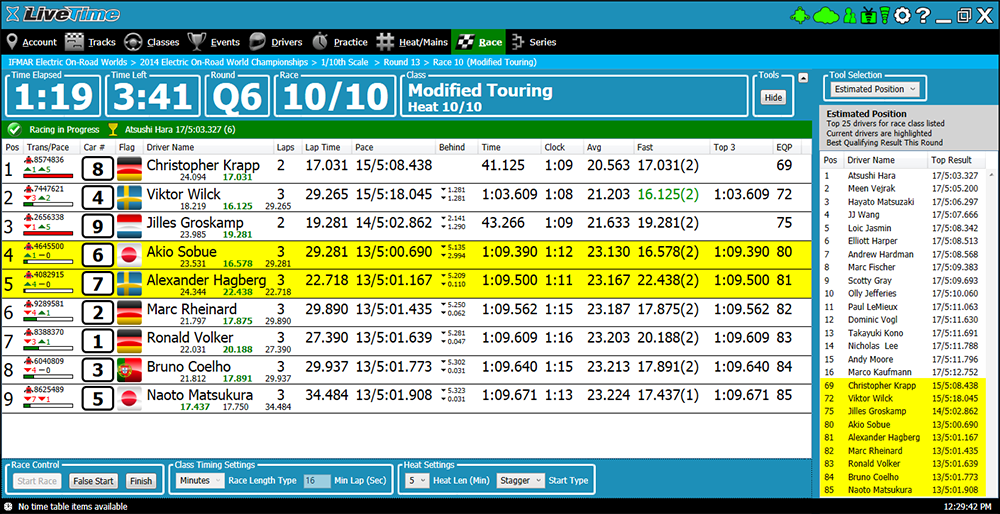Click car number 1 badge

point(98,341)
